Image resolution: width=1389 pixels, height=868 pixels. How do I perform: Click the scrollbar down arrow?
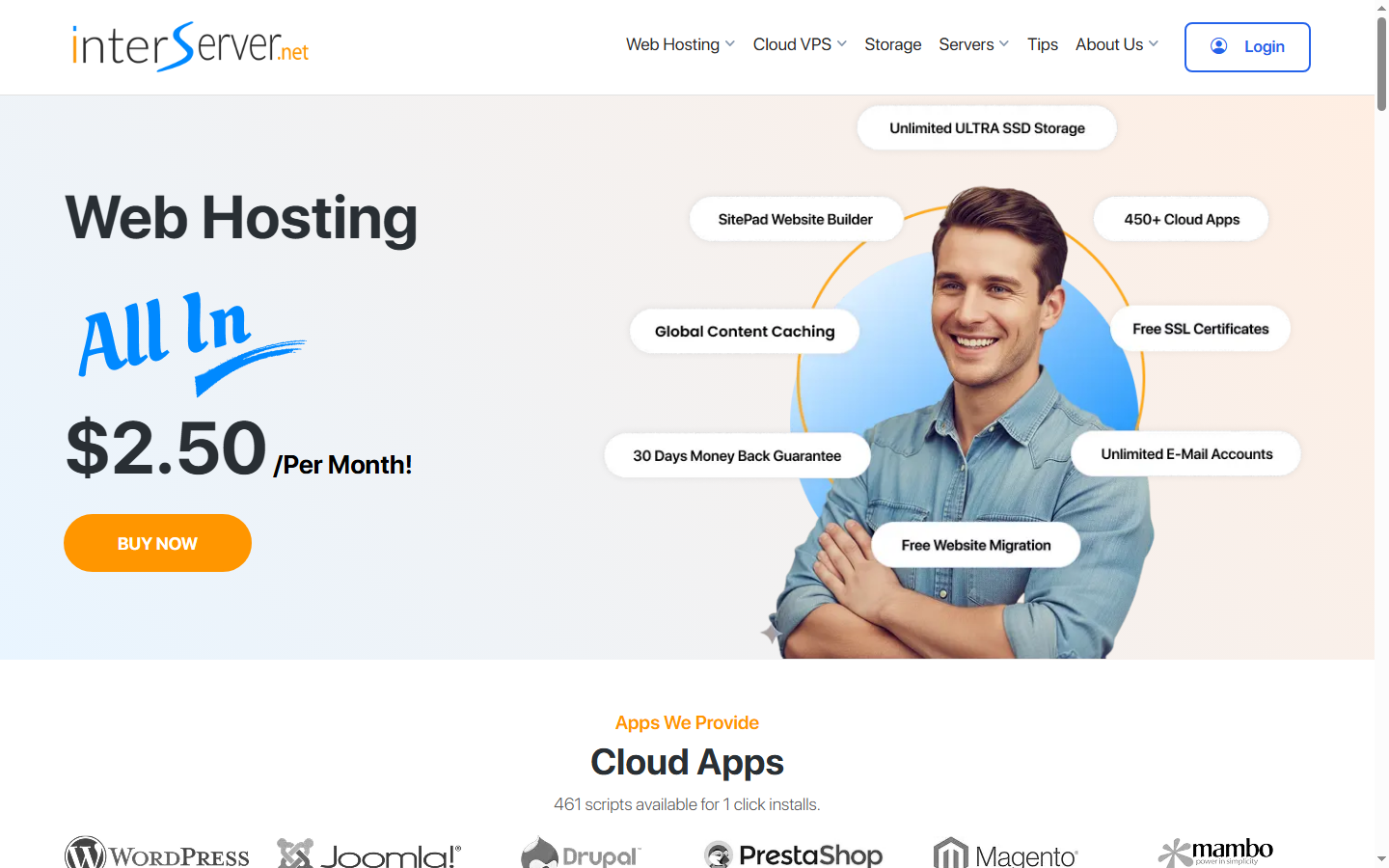(1381, 859)
